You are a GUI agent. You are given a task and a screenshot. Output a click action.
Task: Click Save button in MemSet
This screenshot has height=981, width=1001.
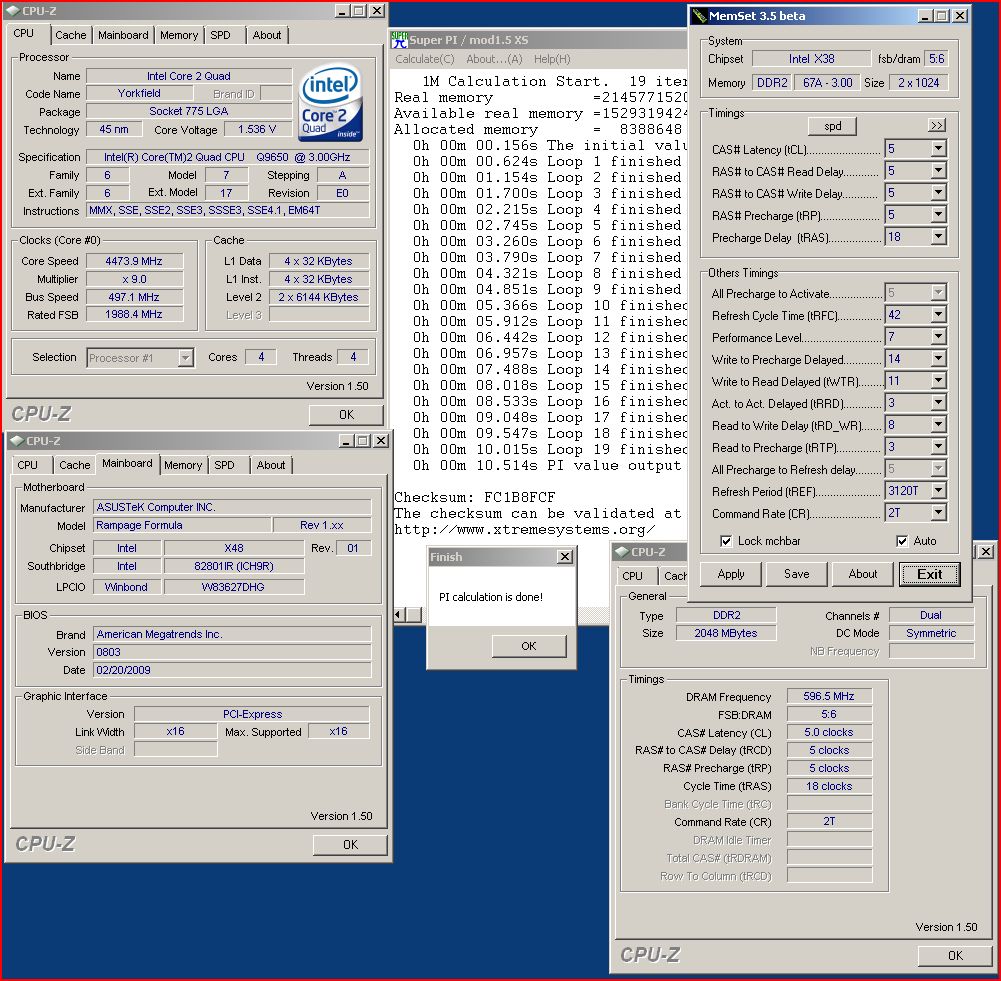point(797,574)
